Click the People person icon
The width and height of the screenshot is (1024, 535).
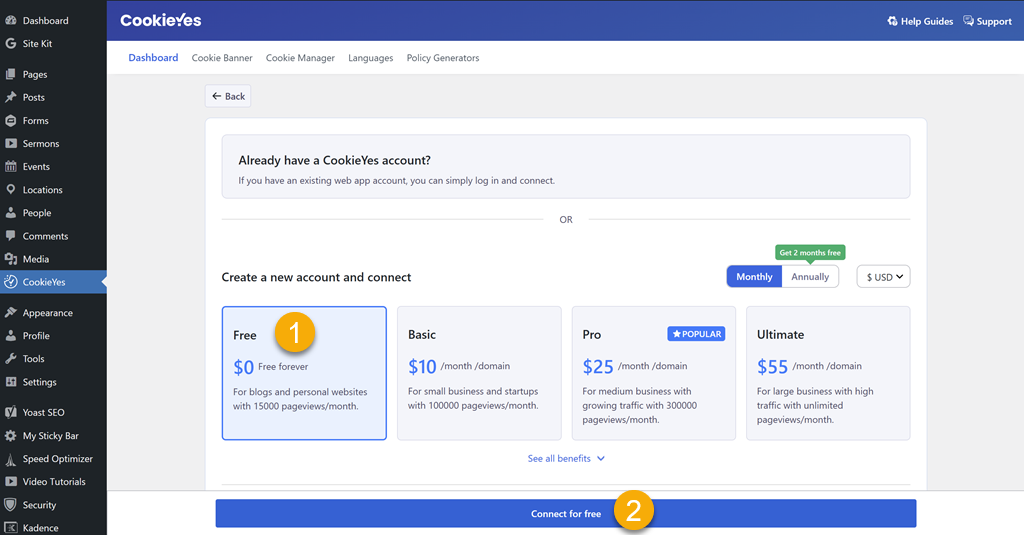point(10,212)
